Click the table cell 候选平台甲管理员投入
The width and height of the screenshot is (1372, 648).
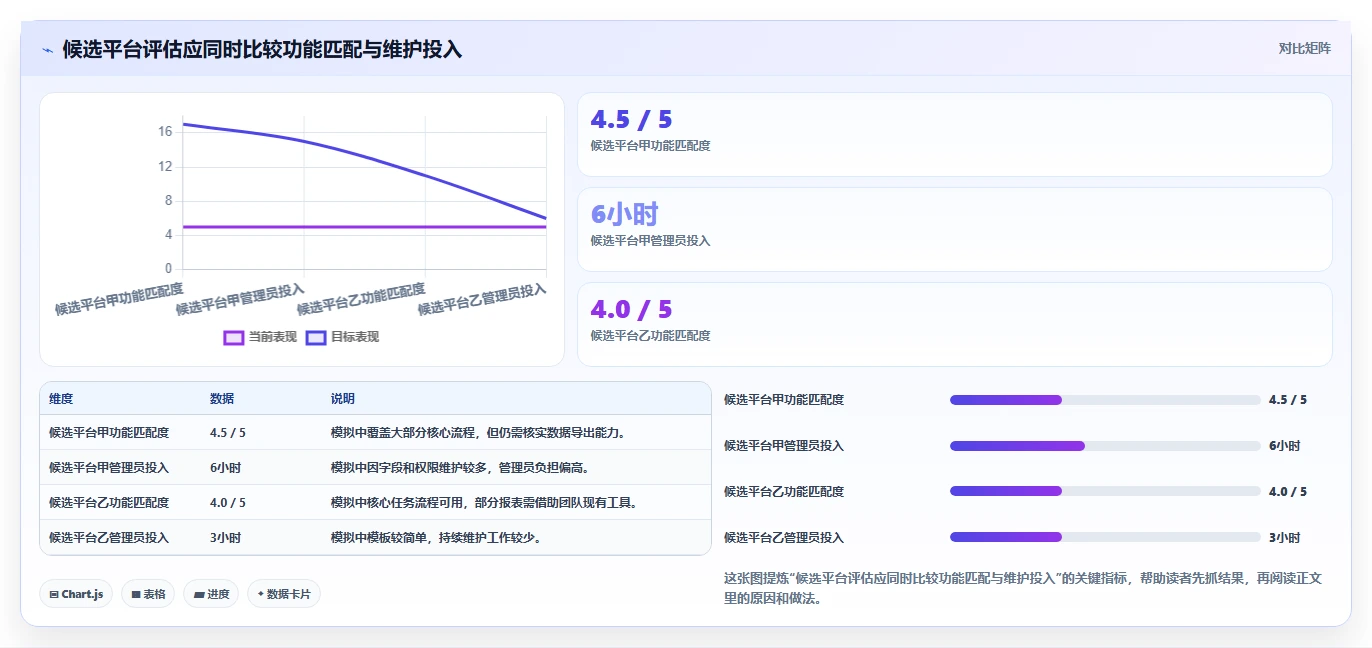[109, 468]
